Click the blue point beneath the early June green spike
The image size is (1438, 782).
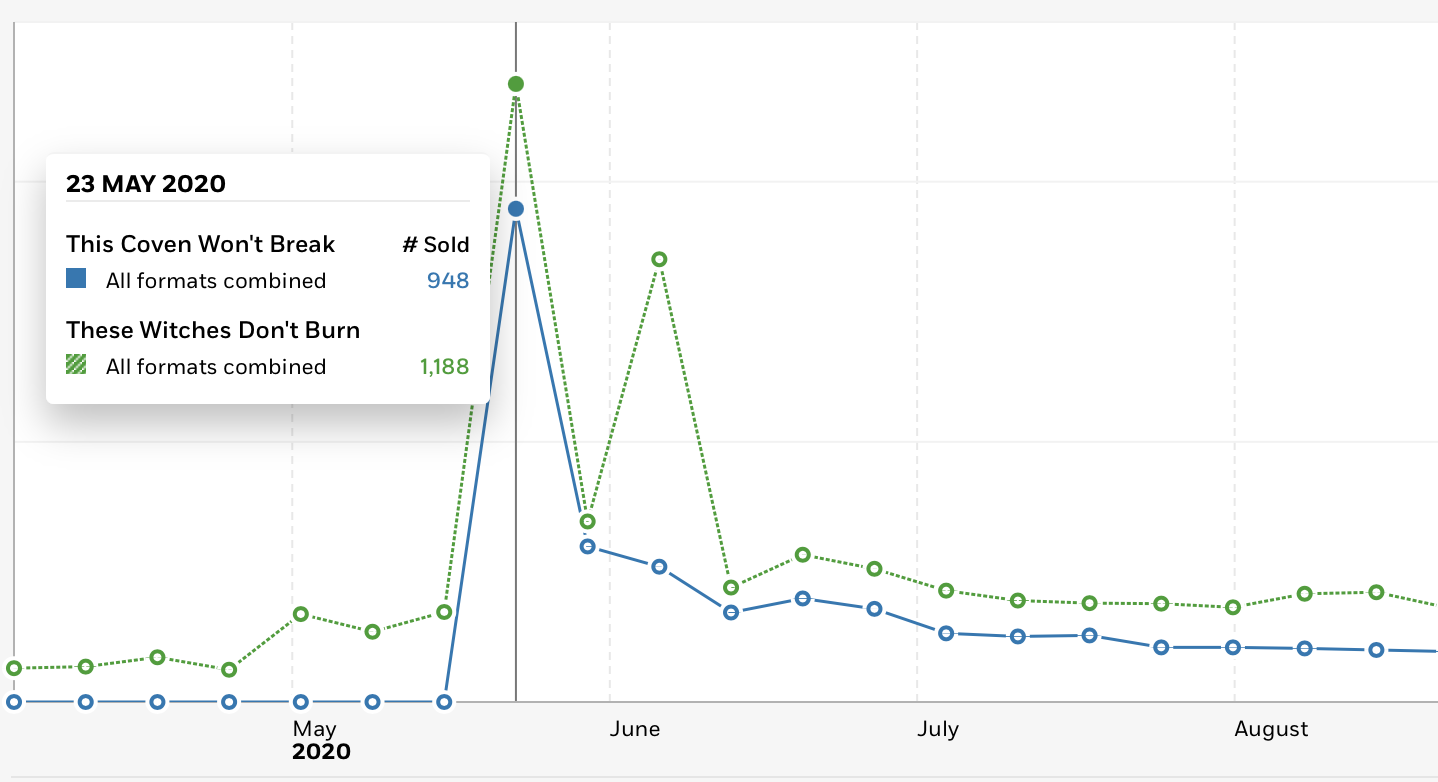click(x=659, y=567)
